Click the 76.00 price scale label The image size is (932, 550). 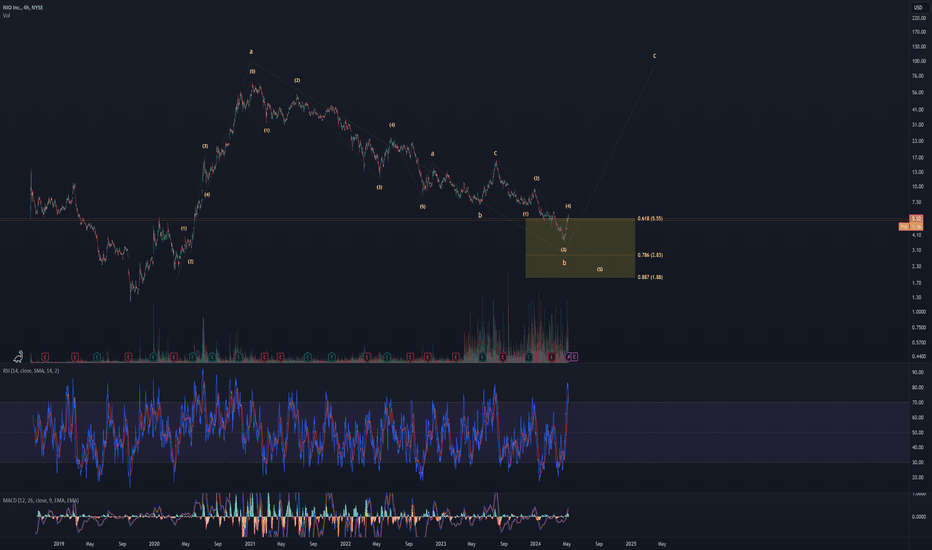click(x=918, y=76)
